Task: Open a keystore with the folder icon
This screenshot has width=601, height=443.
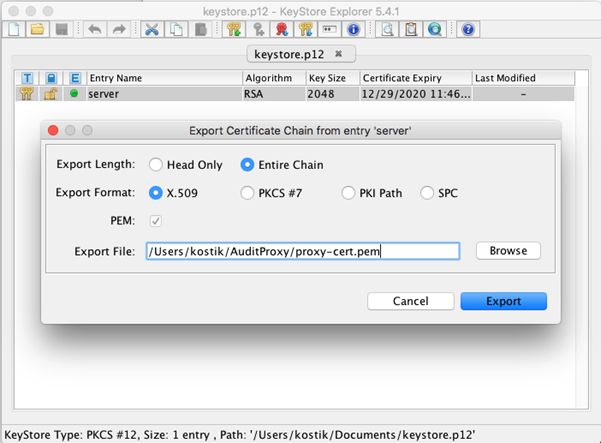Action: click(38, 29)
